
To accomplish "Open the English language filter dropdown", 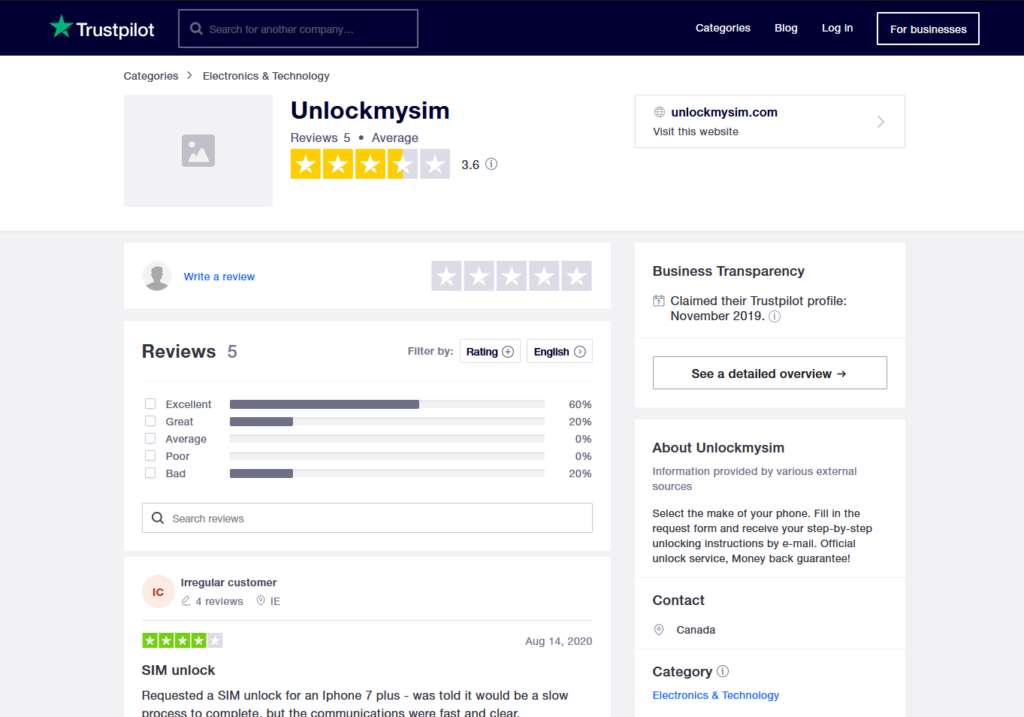I will pyautogui.click(x=560, y=351).
